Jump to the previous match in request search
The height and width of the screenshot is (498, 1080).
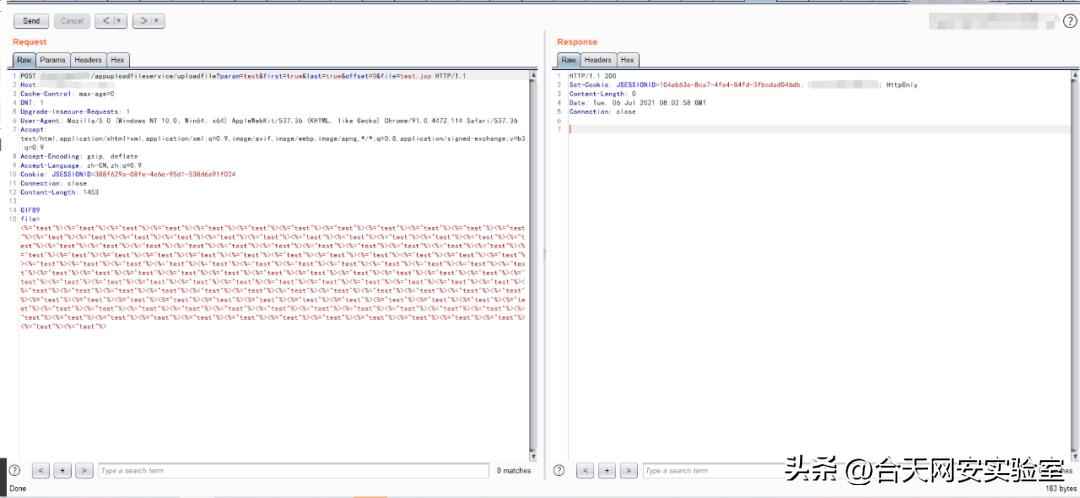click(x=41, y=470)
